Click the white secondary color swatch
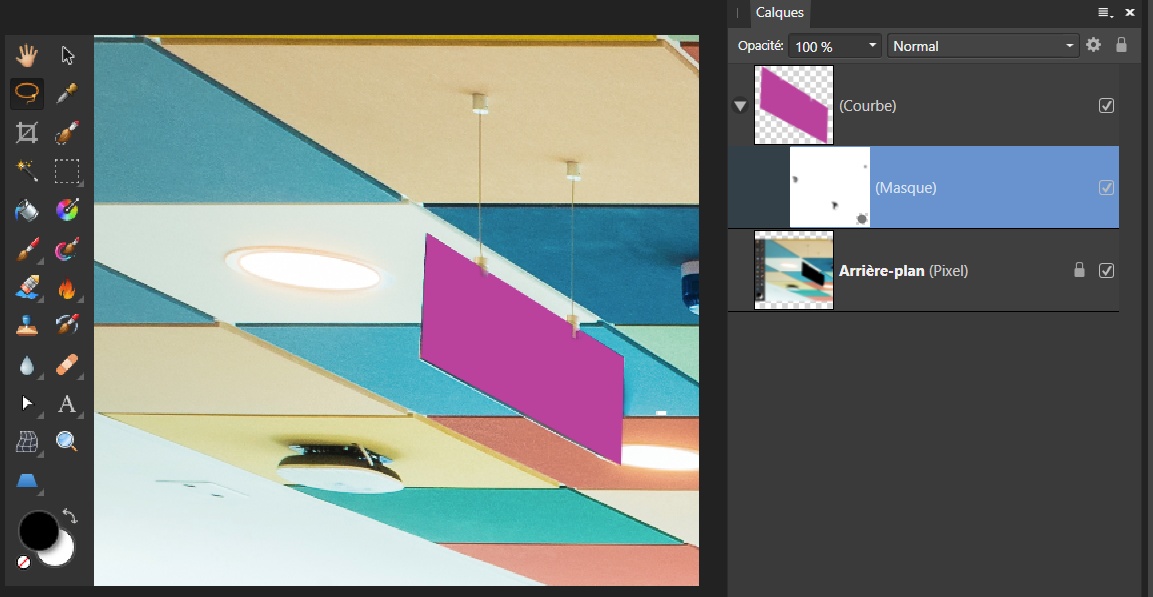The image size is (1153, 597). point(63,554)
